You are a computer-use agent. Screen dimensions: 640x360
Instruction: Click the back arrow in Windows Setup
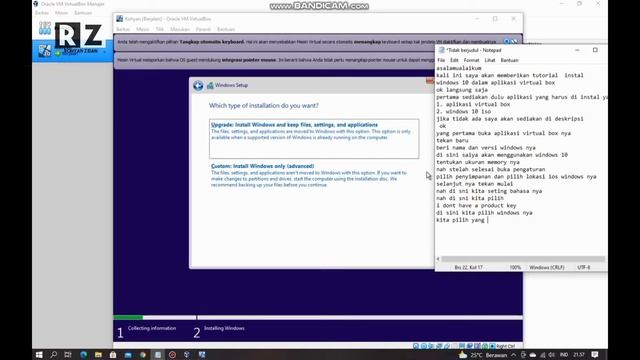(198, 86)
